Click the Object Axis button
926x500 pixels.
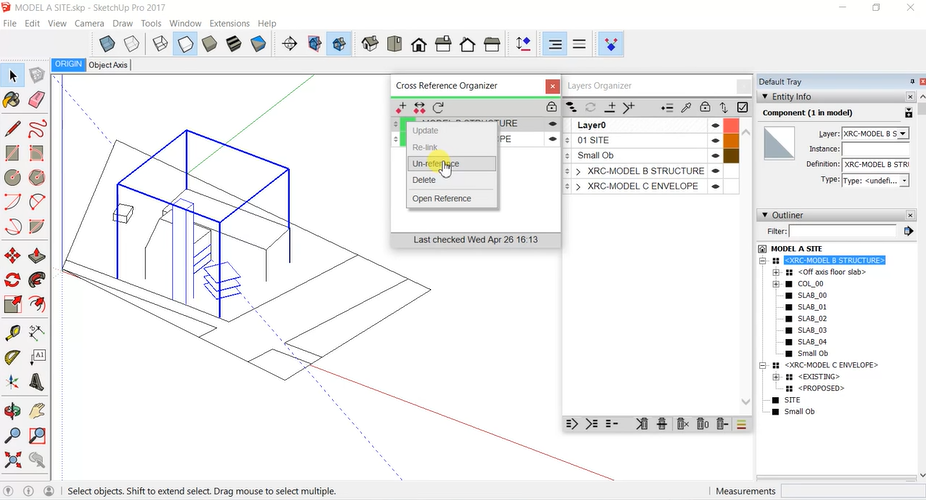(x=108, y=65)
